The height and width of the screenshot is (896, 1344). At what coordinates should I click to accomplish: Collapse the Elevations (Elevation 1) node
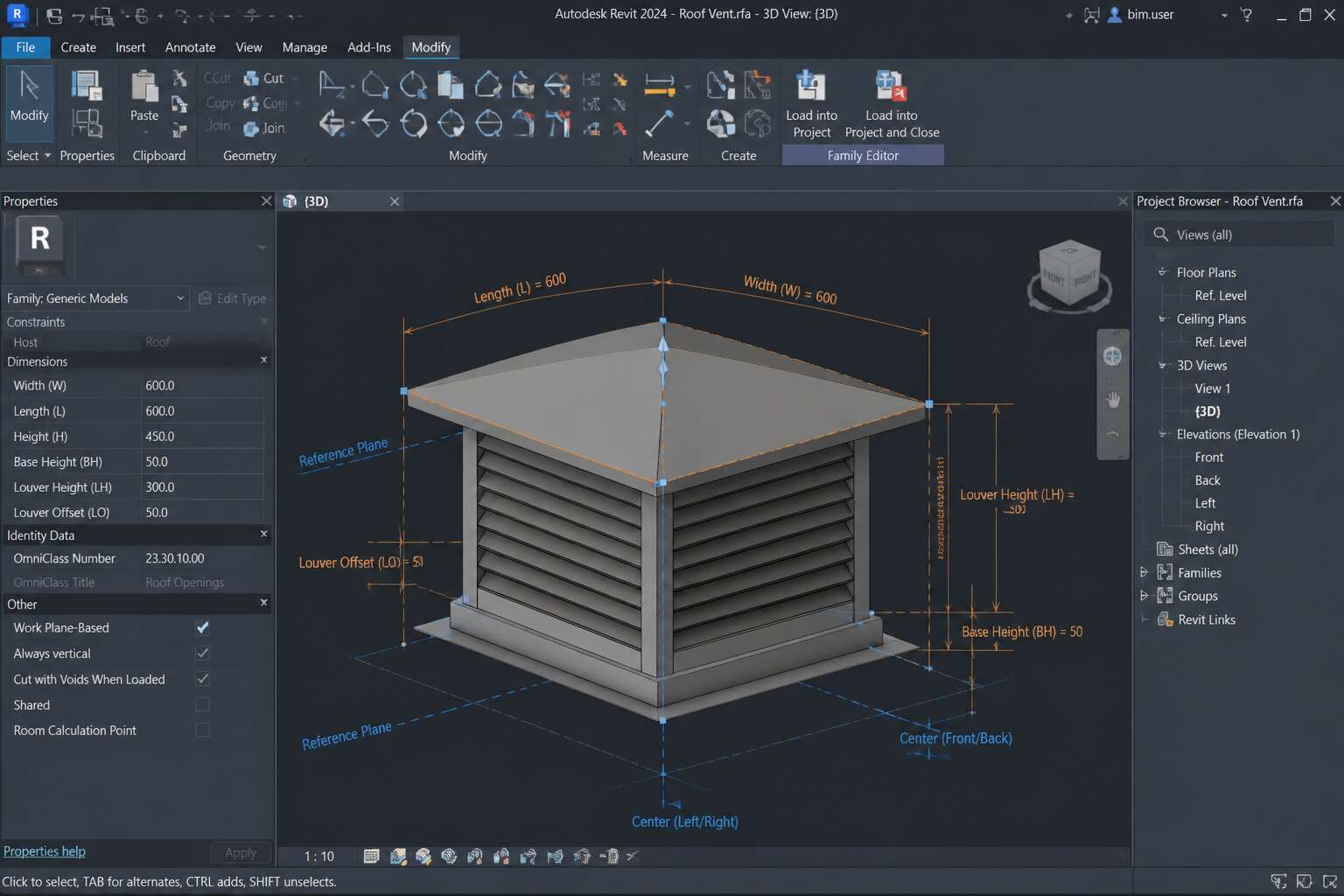1163,434
